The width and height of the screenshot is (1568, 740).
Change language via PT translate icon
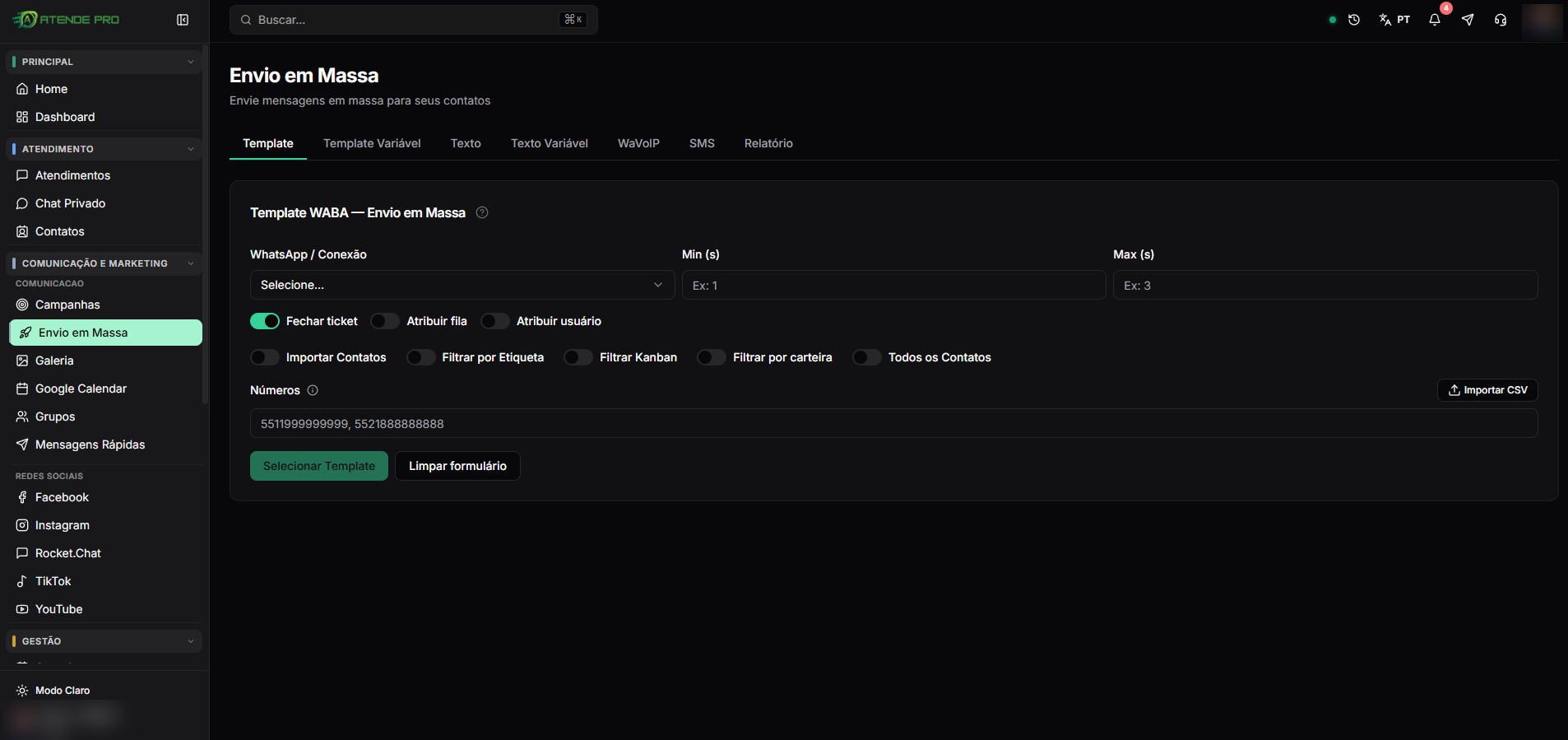click(x=1394, y=20)
